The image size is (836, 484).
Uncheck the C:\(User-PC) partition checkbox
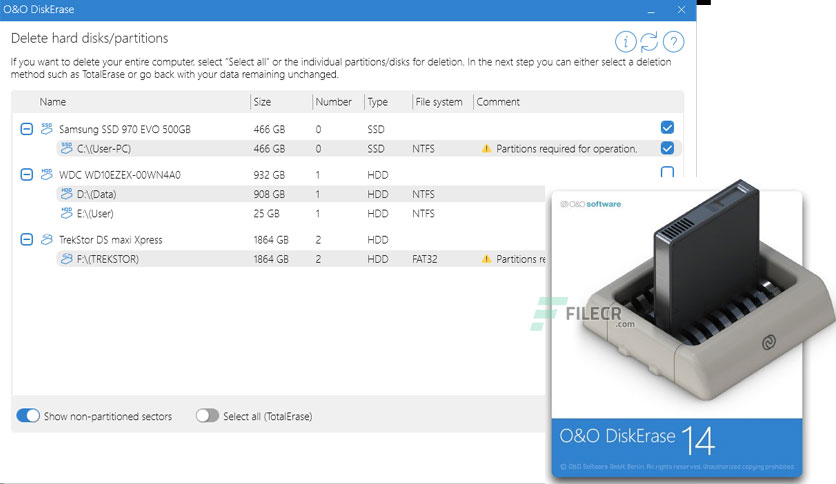pyautogui.click(x=667, y=148)
